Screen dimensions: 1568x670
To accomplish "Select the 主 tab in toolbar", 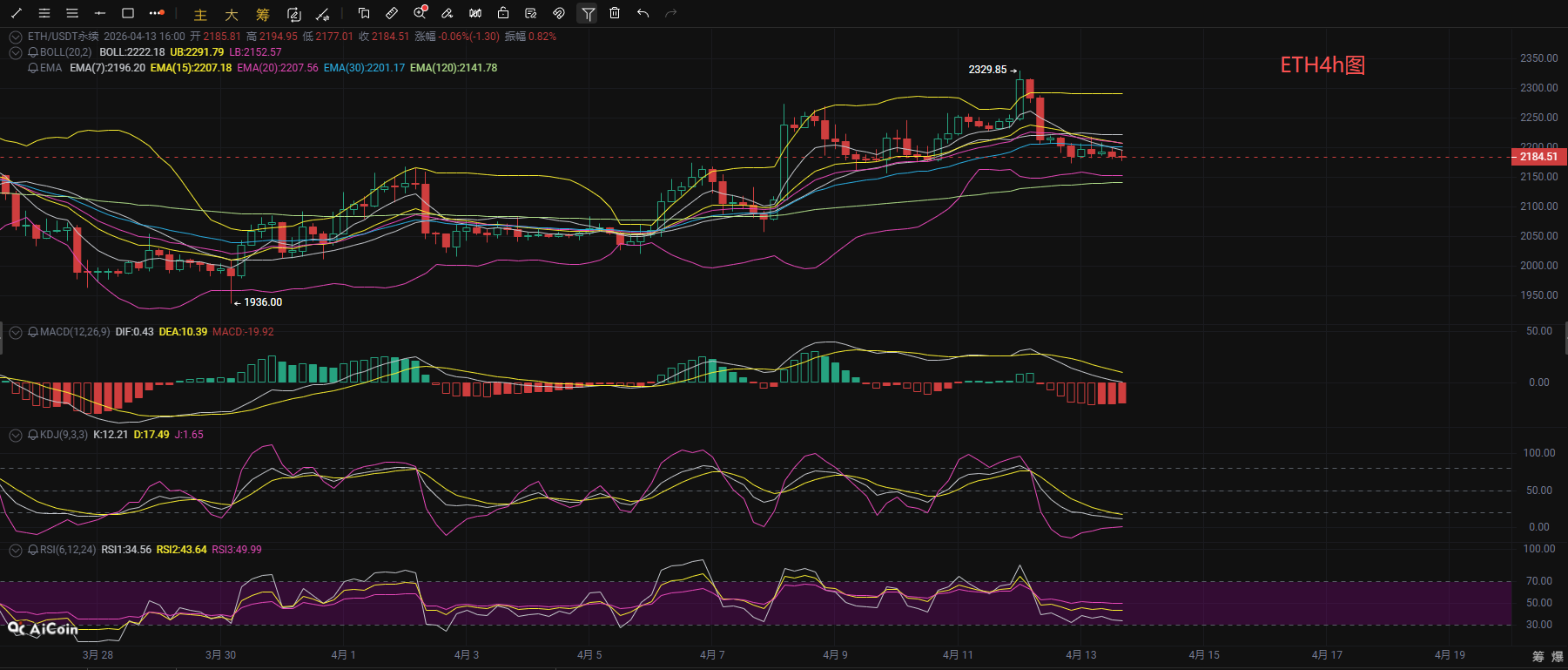I will pos(200,15).
